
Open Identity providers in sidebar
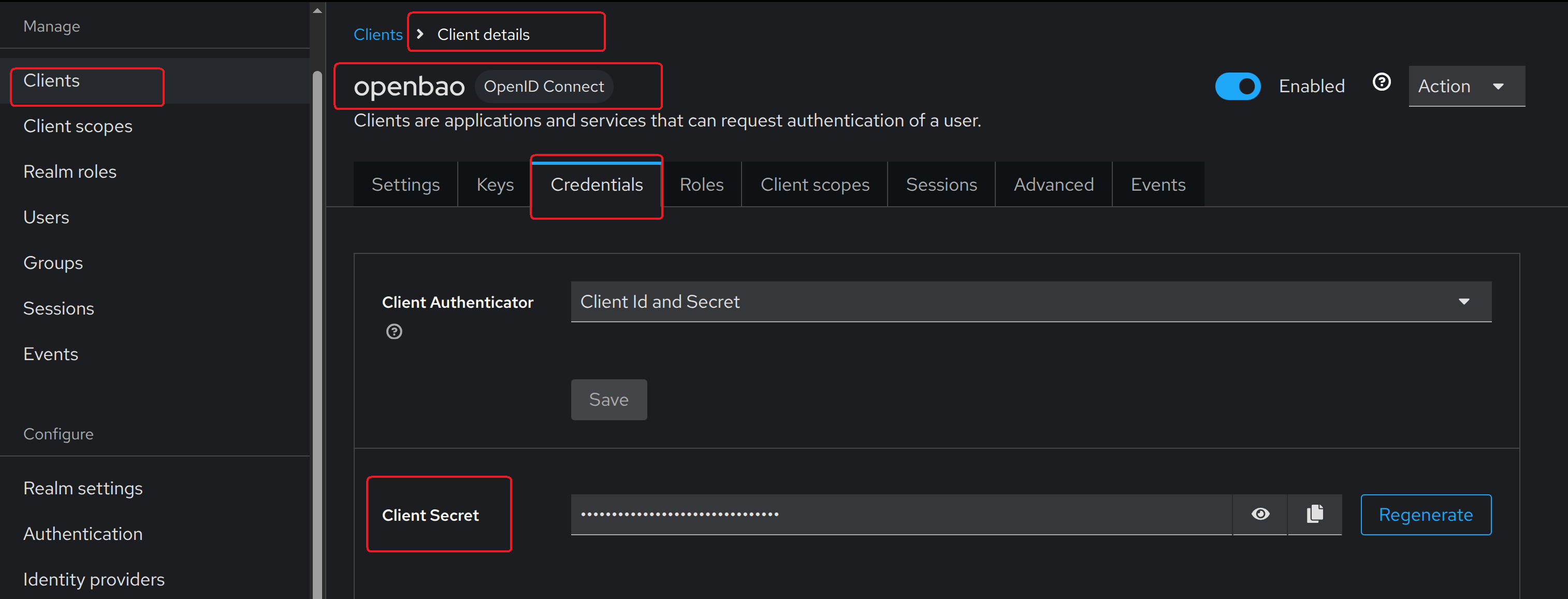[94, 579]
